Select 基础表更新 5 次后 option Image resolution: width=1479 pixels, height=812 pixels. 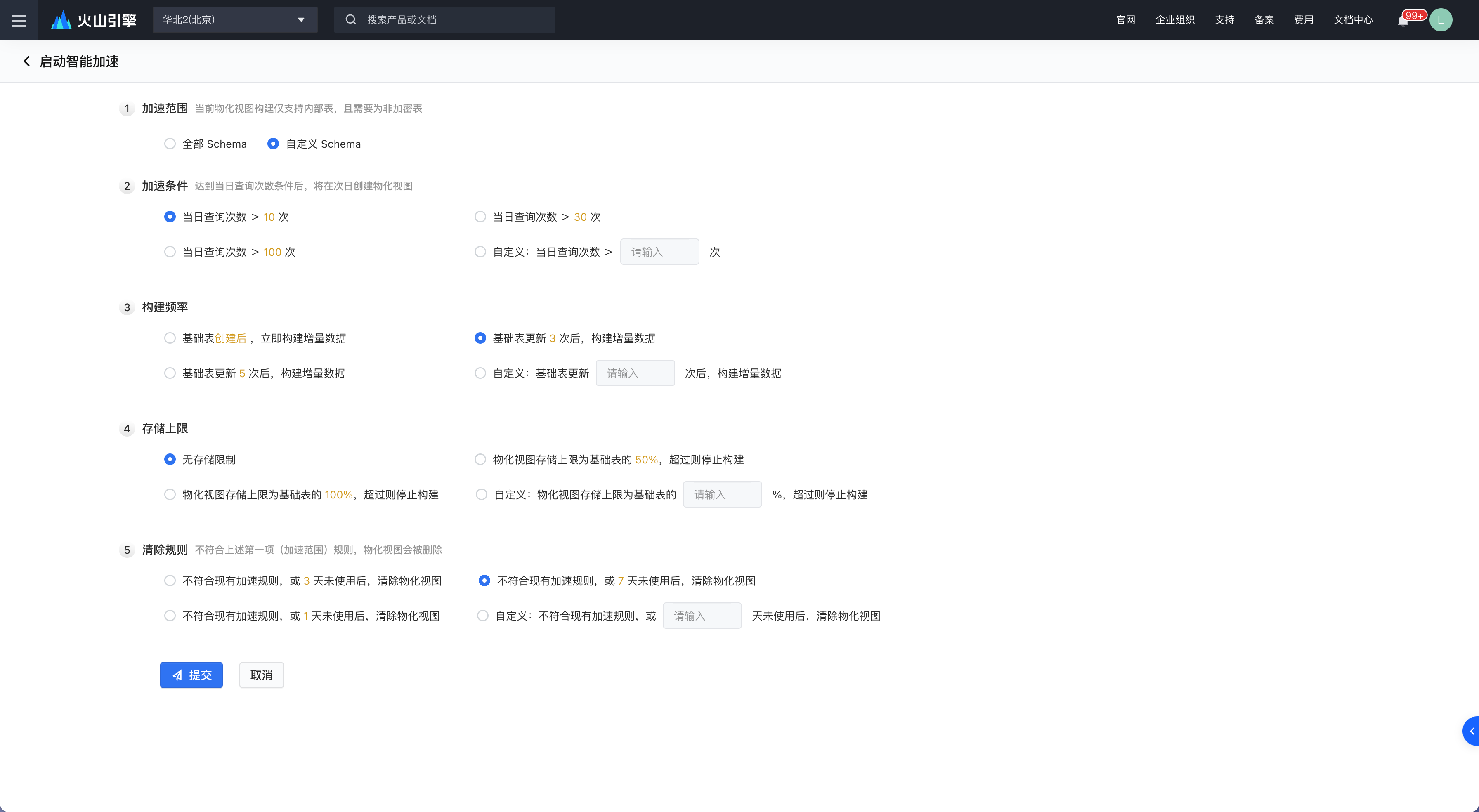pyautogui.click(x=170, y=373)
